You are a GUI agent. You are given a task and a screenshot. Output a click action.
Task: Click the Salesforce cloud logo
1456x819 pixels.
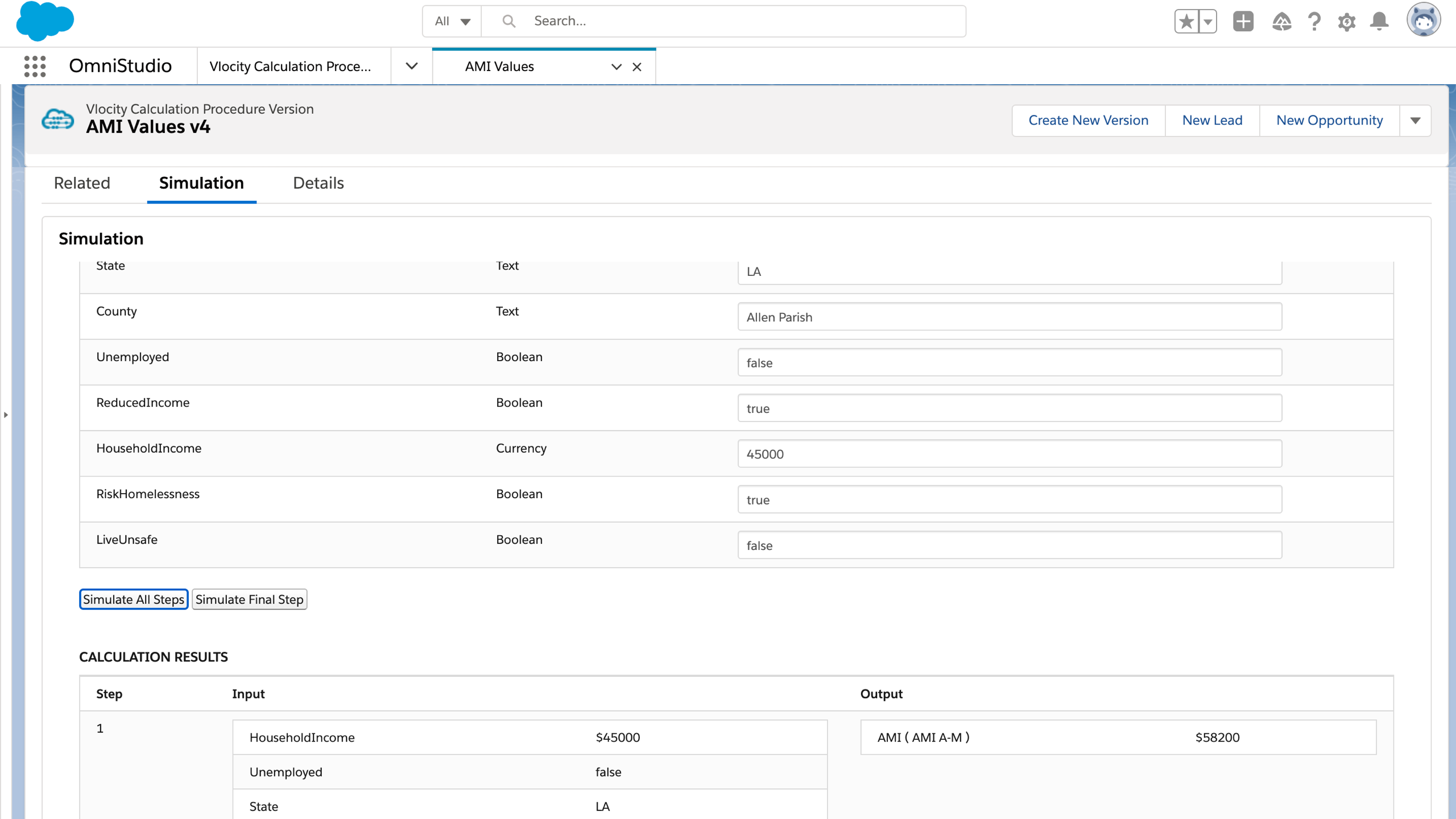click(45, 22)
